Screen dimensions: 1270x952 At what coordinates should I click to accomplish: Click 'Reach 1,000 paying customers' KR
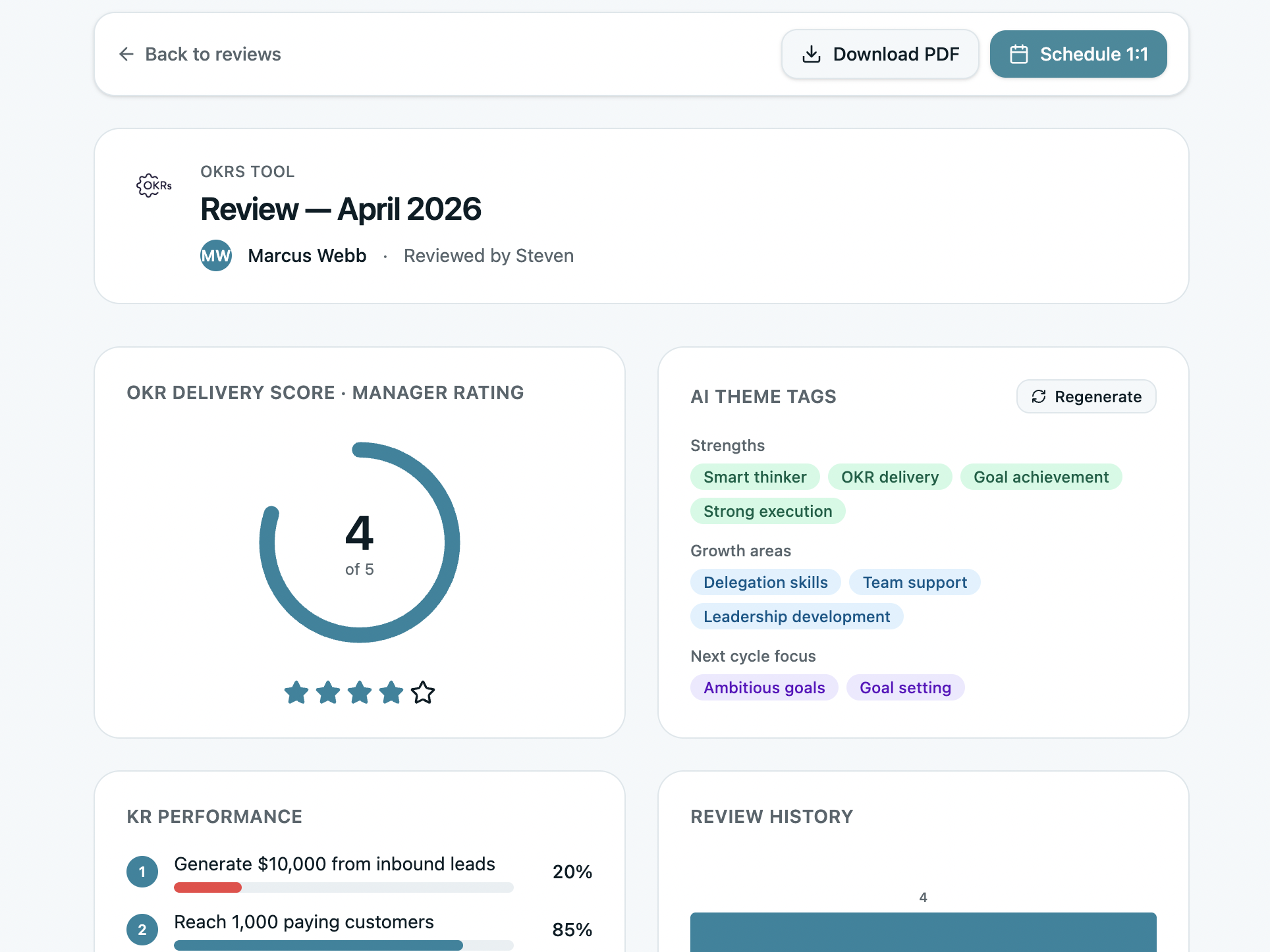(x=304, y=922)
